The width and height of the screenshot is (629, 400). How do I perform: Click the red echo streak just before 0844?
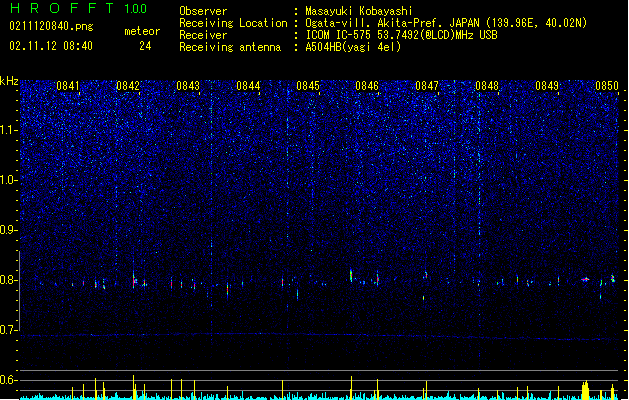(x=227, y=289)
